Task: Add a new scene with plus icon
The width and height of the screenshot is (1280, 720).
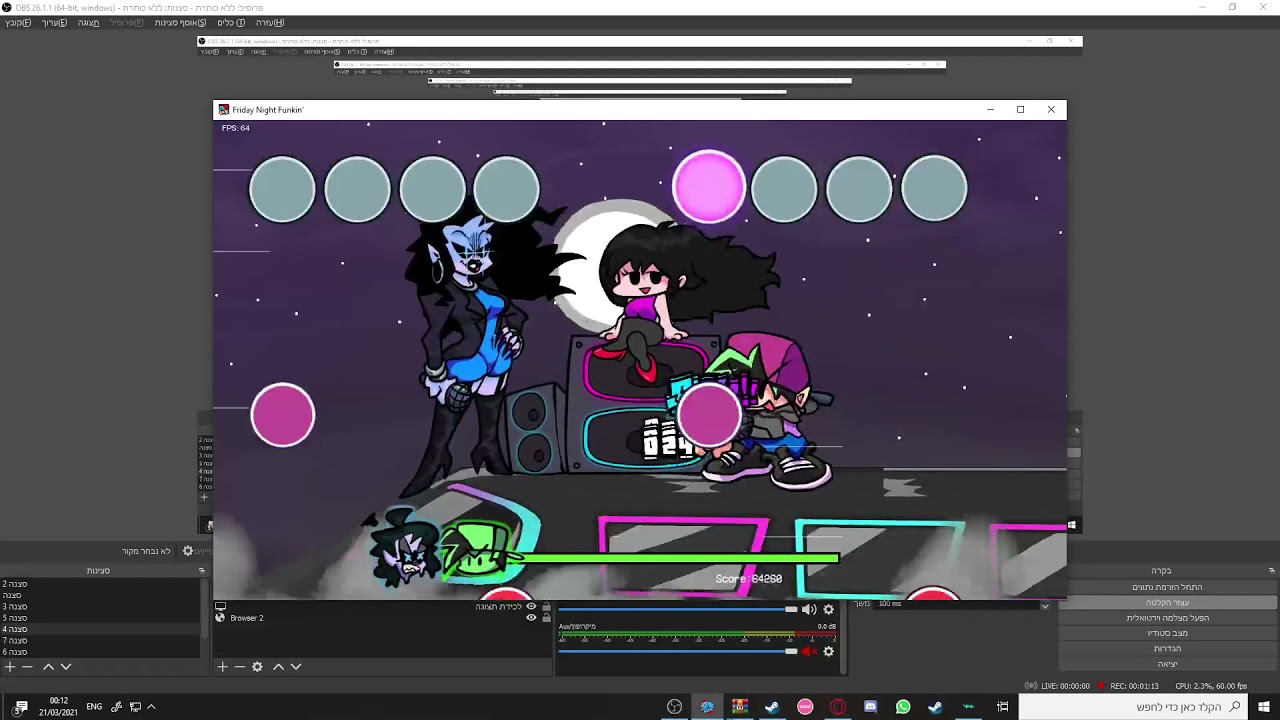Action: (x=10, y=667)
